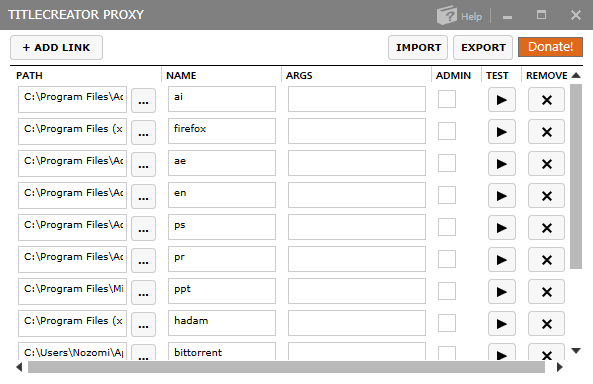Click the name field containing bittorrent
The height and width of the screenshot is (384, 593).
[222, 351]
